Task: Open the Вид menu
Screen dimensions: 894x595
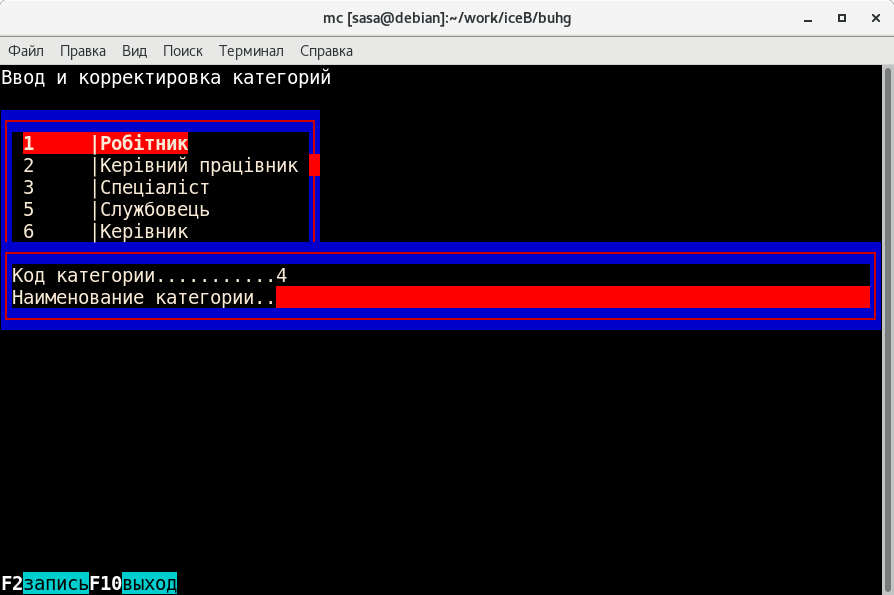Action: (x=134, y=51)
